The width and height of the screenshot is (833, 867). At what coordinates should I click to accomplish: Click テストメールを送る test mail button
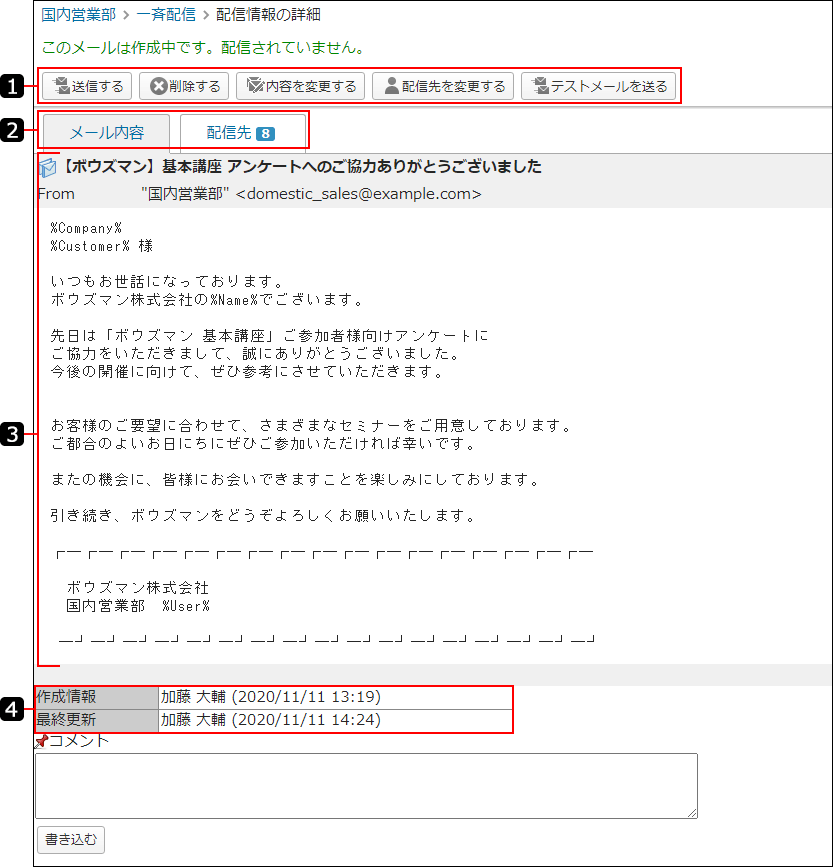click(x=598, y=86)
